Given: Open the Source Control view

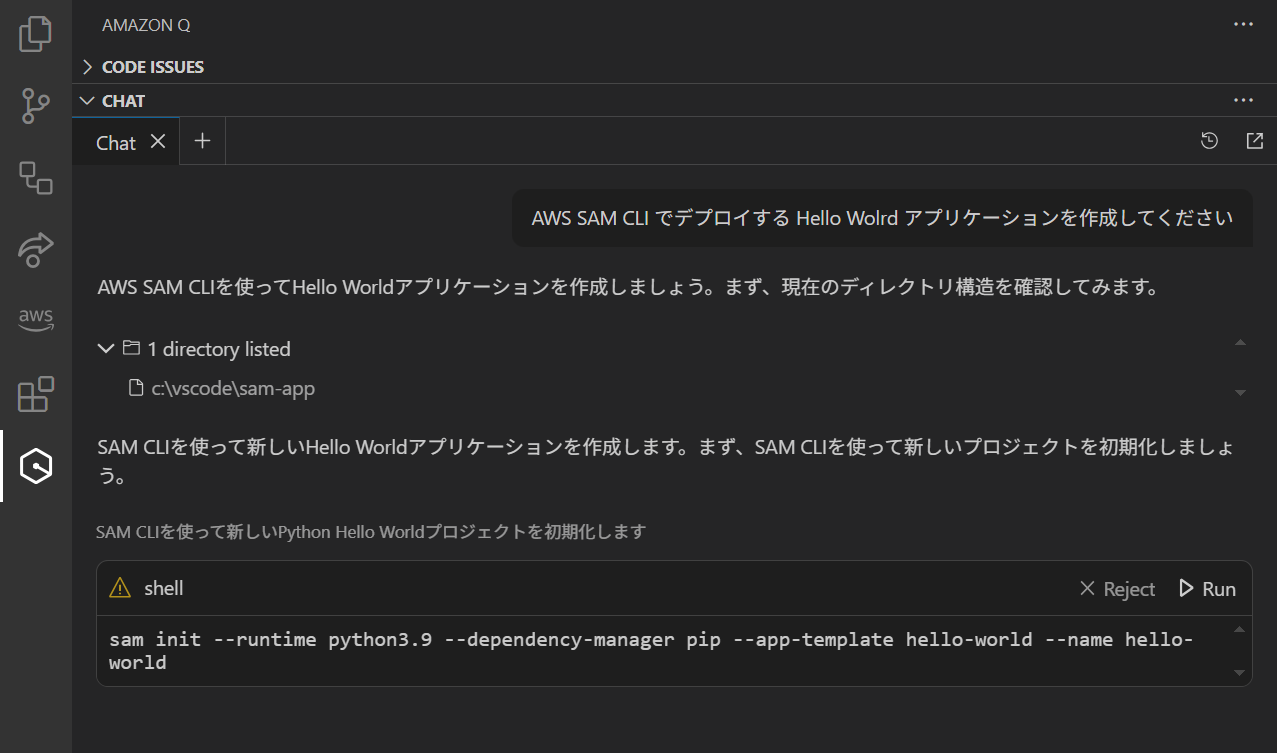Looking at the screenshot, I should (35, 105).
